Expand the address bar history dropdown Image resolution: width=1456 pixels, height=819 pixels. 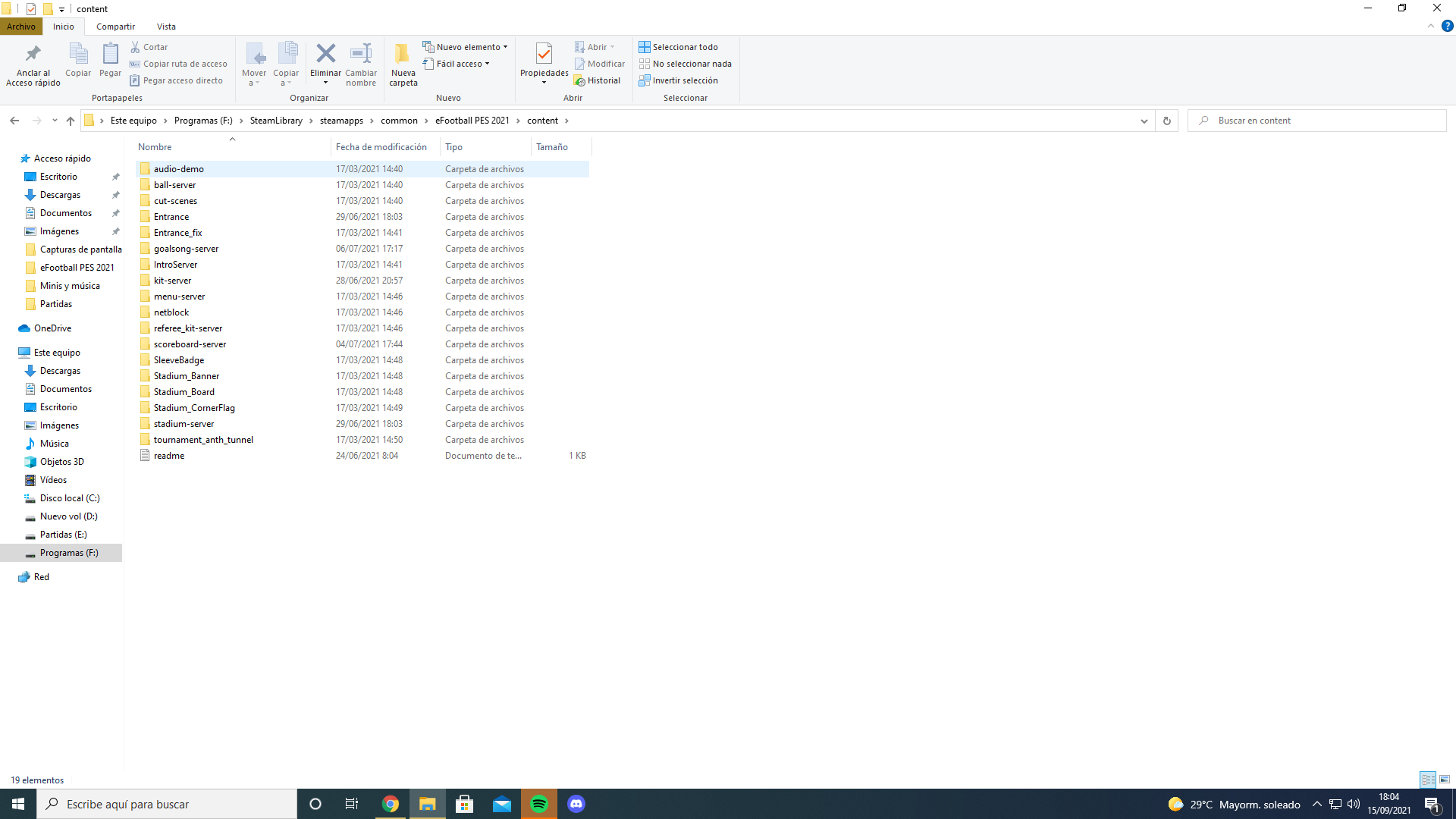click(1144, 121)
